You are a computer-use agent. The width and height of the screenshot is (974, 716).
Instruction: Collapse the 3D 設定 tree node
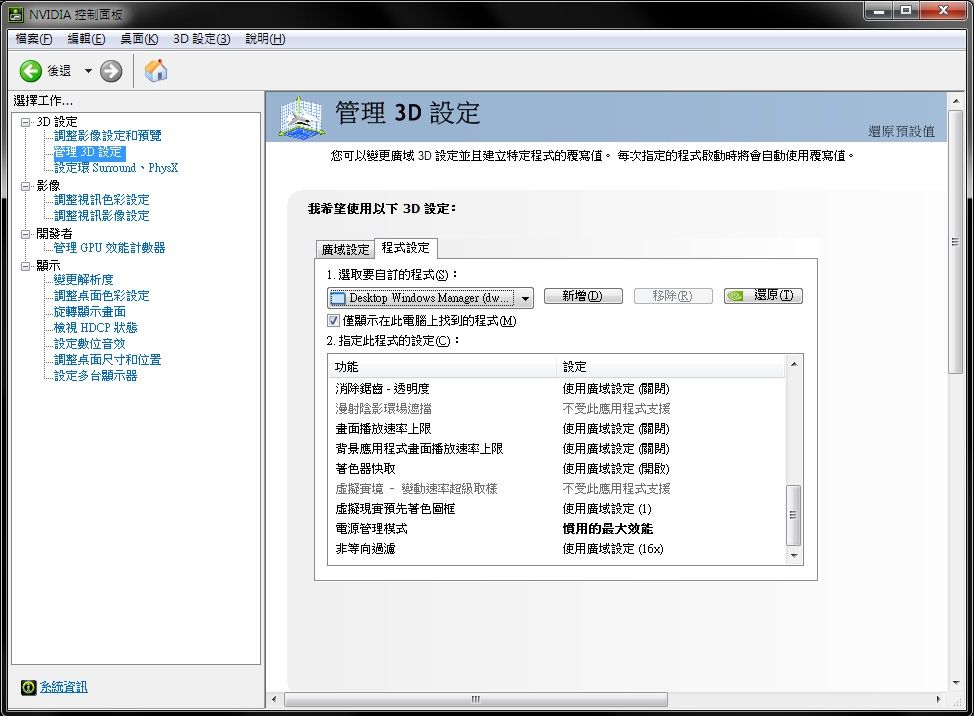[x=25, y=122]
